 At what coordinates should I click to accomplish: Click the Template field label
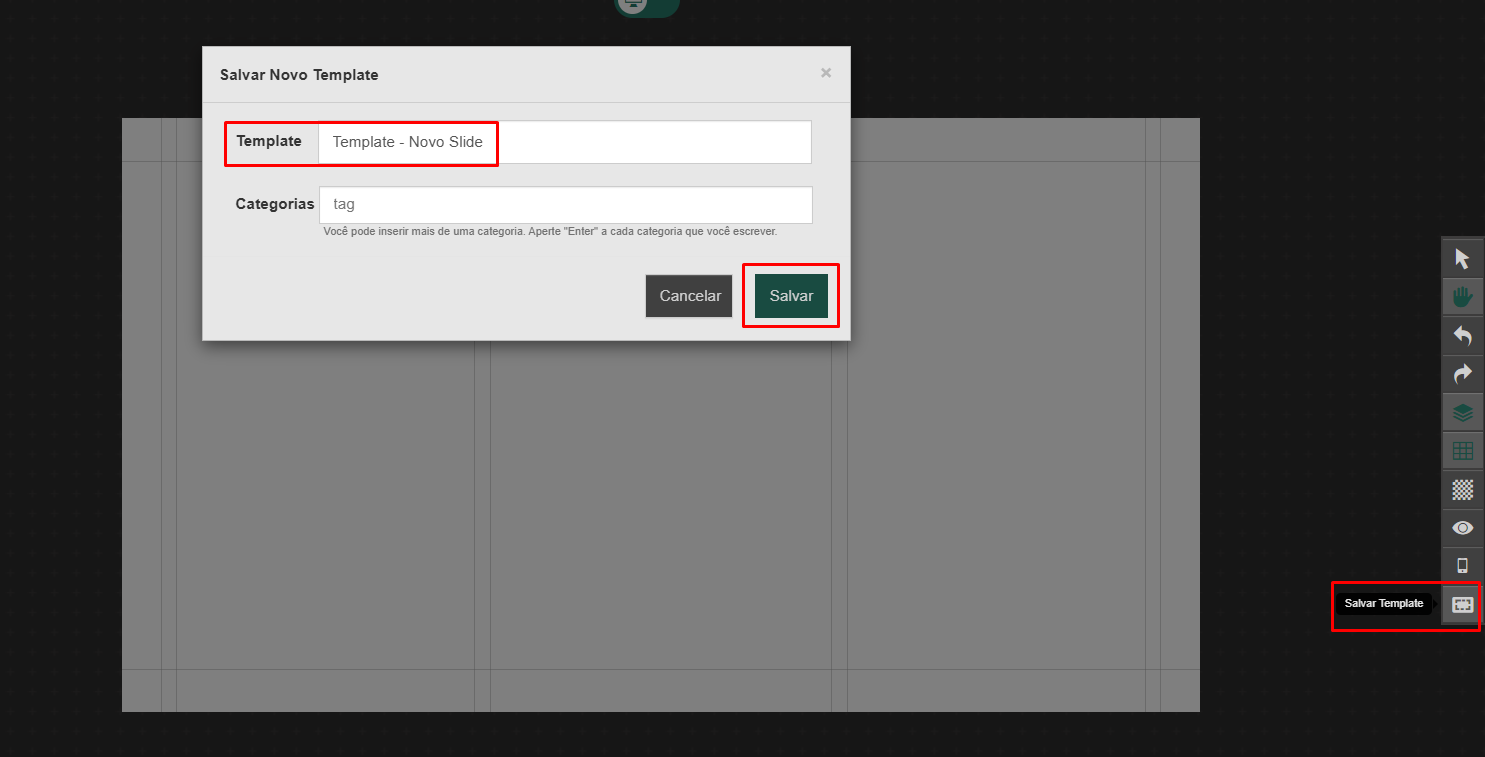tap(269, 142)
